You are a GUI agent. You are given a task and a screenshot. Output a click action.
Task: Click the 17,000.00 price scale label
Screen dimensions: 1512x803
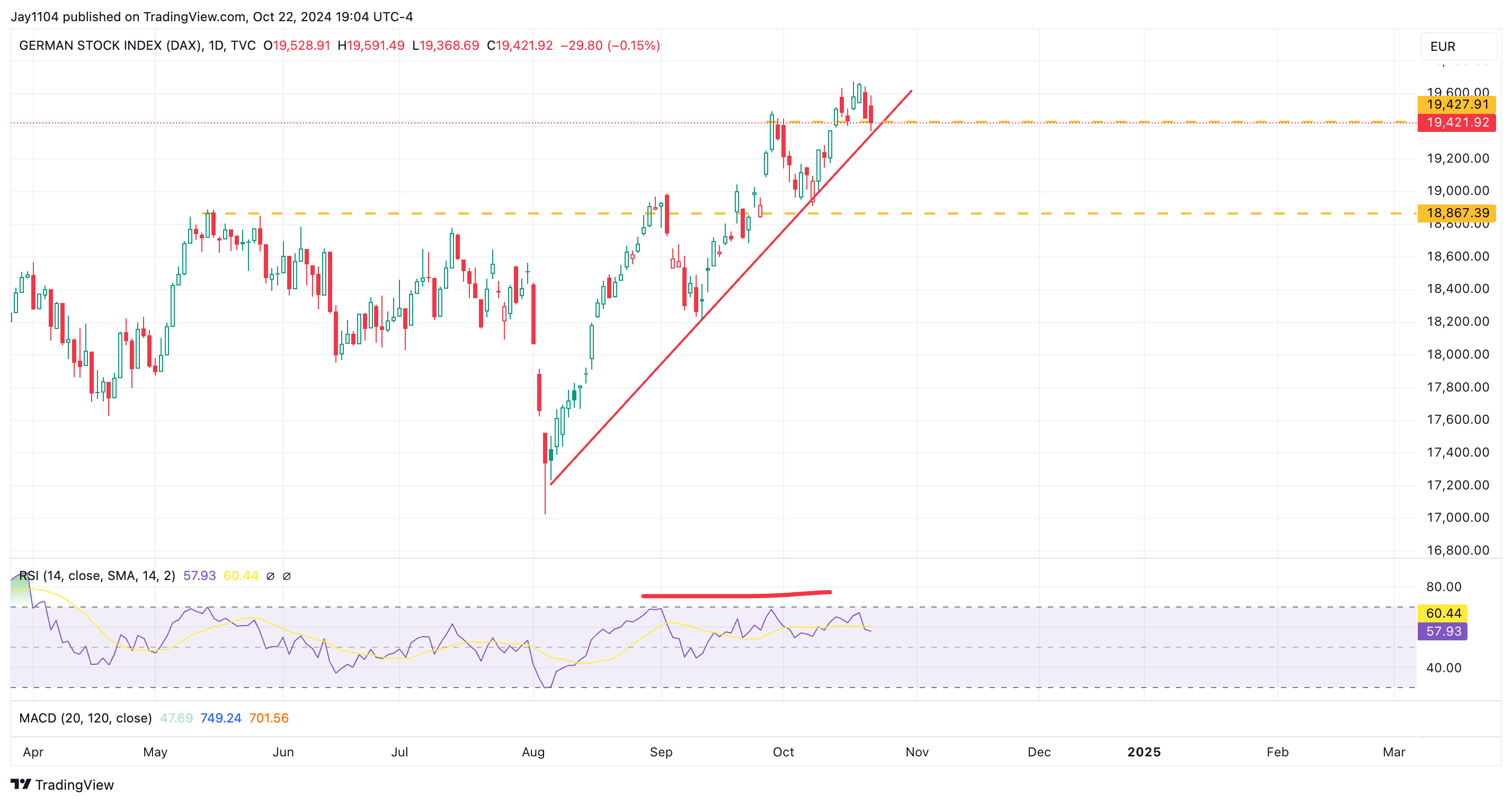(x=1458, y=518)
